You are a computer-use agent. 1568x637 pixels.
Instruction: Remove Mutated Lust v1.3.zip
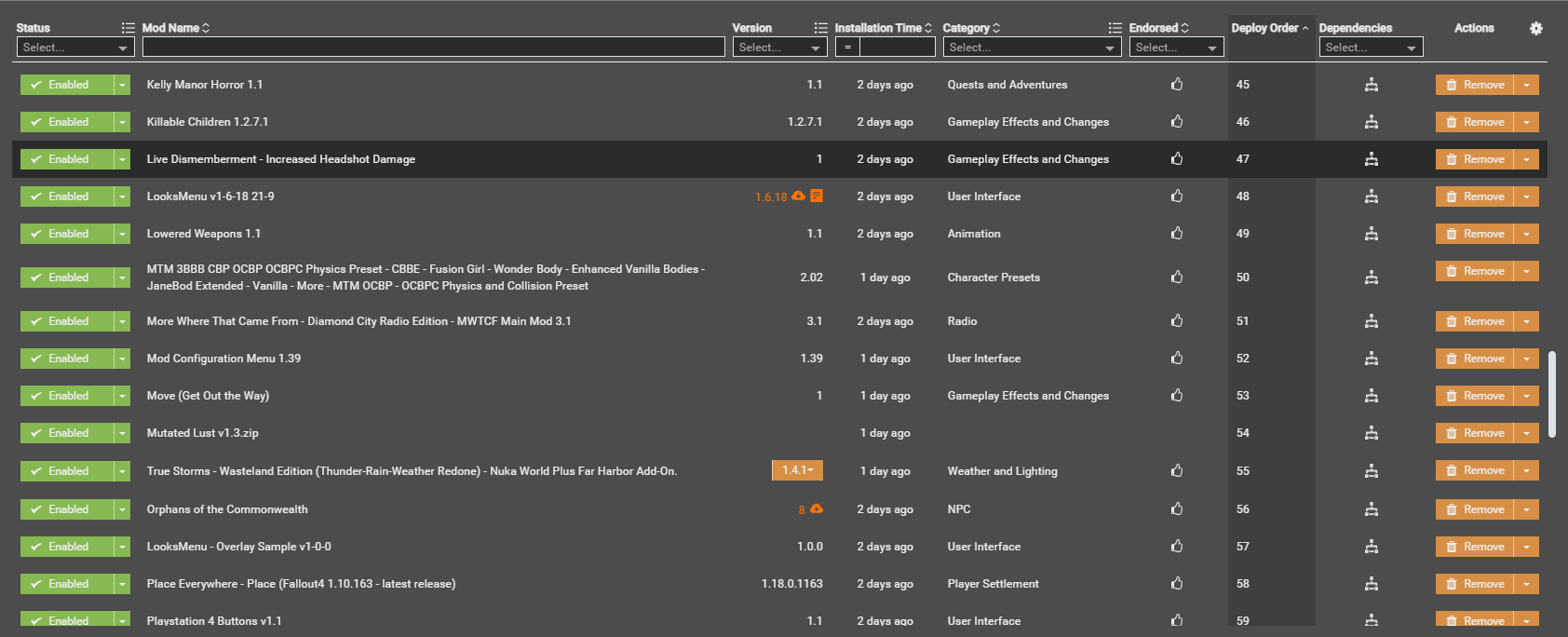coord(1475,433)
